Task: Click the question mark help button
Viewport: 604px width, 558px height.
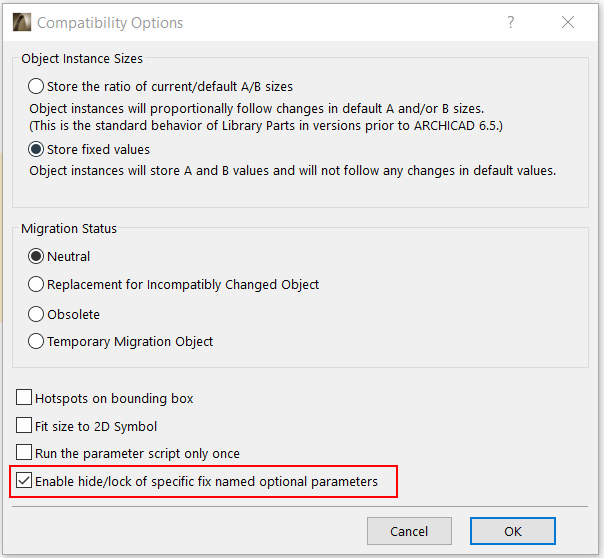Action: [511, 22]
